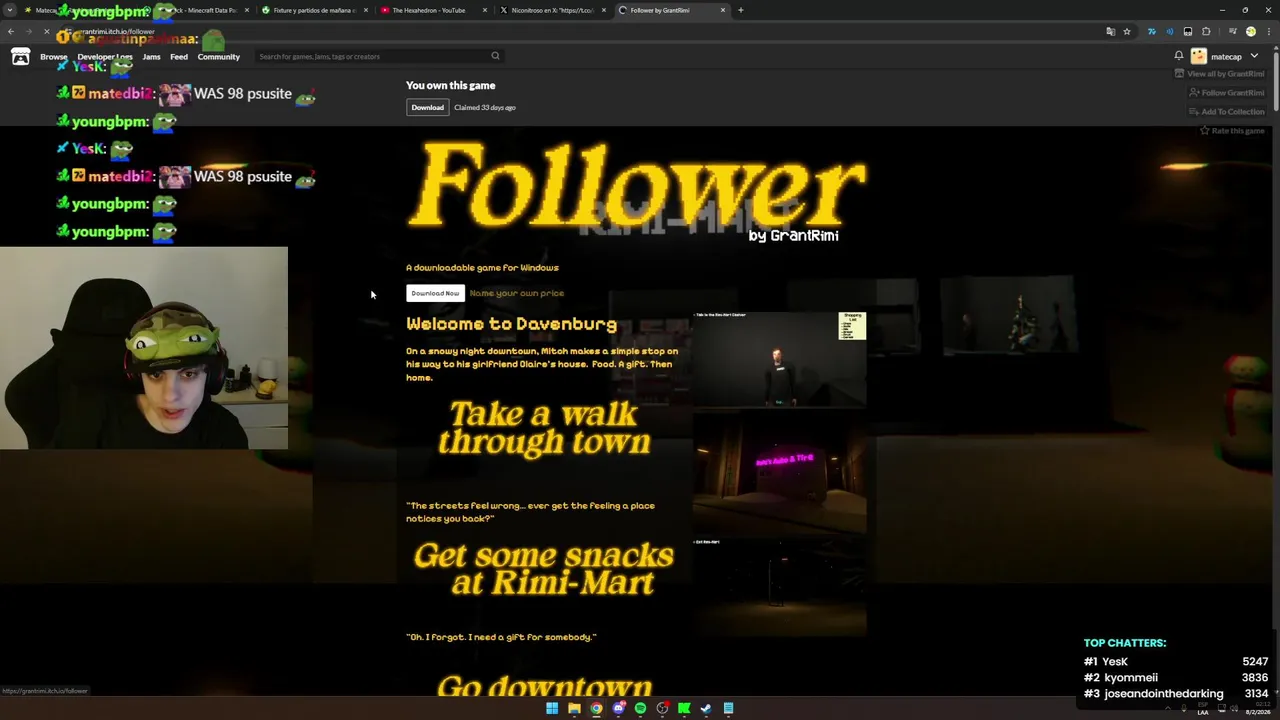Open Steam from the taskbar
The height and width of the screenshot is (720, 1280).
click(706, 708)
